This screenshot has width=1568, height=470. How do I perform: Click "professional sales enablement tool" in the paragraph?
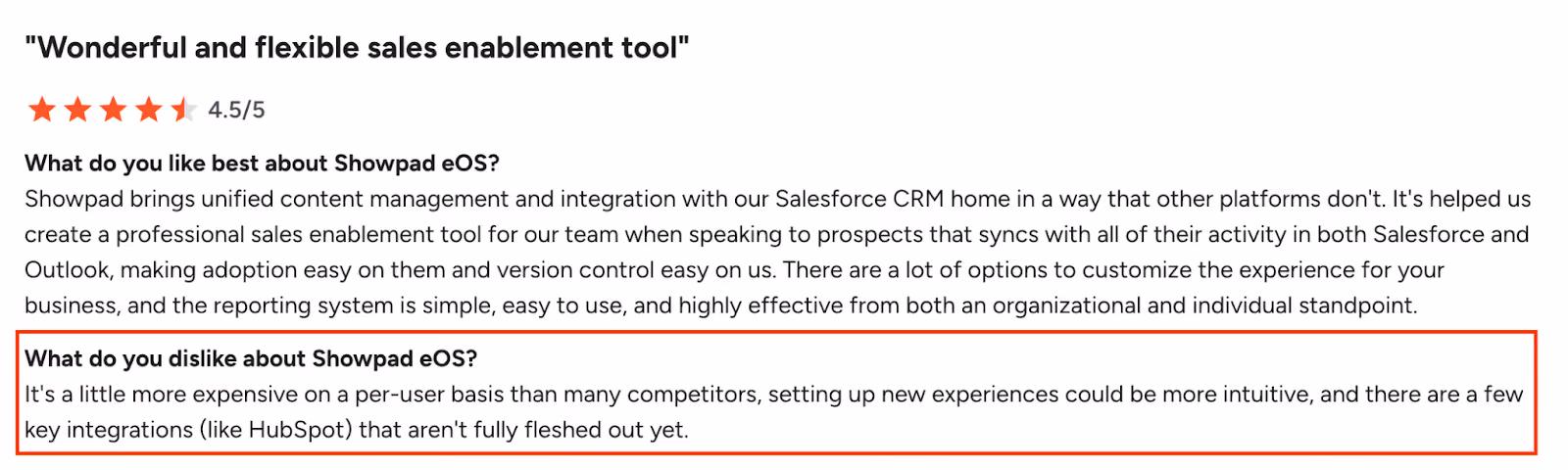[299, 235]
